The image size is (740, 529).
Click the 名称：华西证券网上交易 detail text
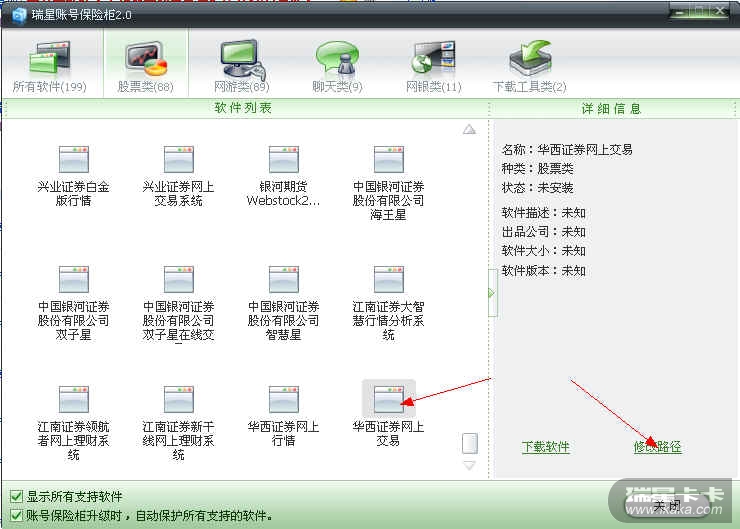567,150
